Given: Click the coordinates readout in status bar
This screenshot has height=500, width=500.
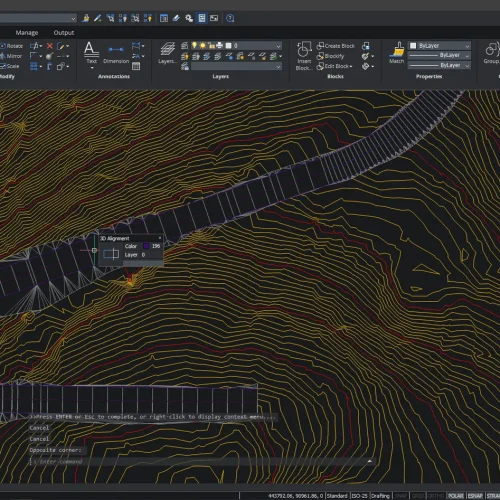Looking at the screenshot, I should 296,496.
